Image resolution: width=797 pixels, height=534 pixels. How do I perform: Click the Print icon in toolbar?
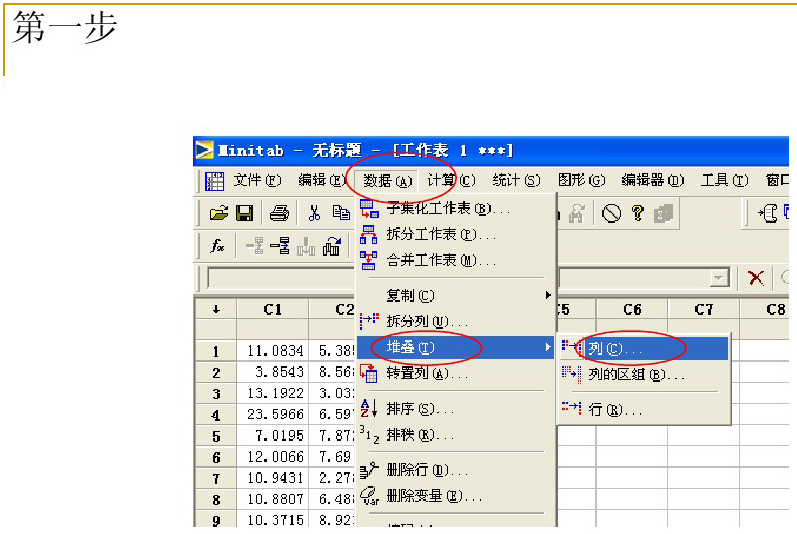tap(279, 213)
